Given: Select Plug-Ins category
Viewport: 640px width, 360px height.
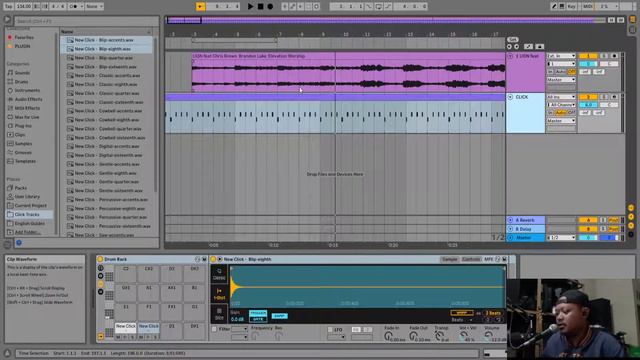Looking at the screenshot, I should [23, 126].
